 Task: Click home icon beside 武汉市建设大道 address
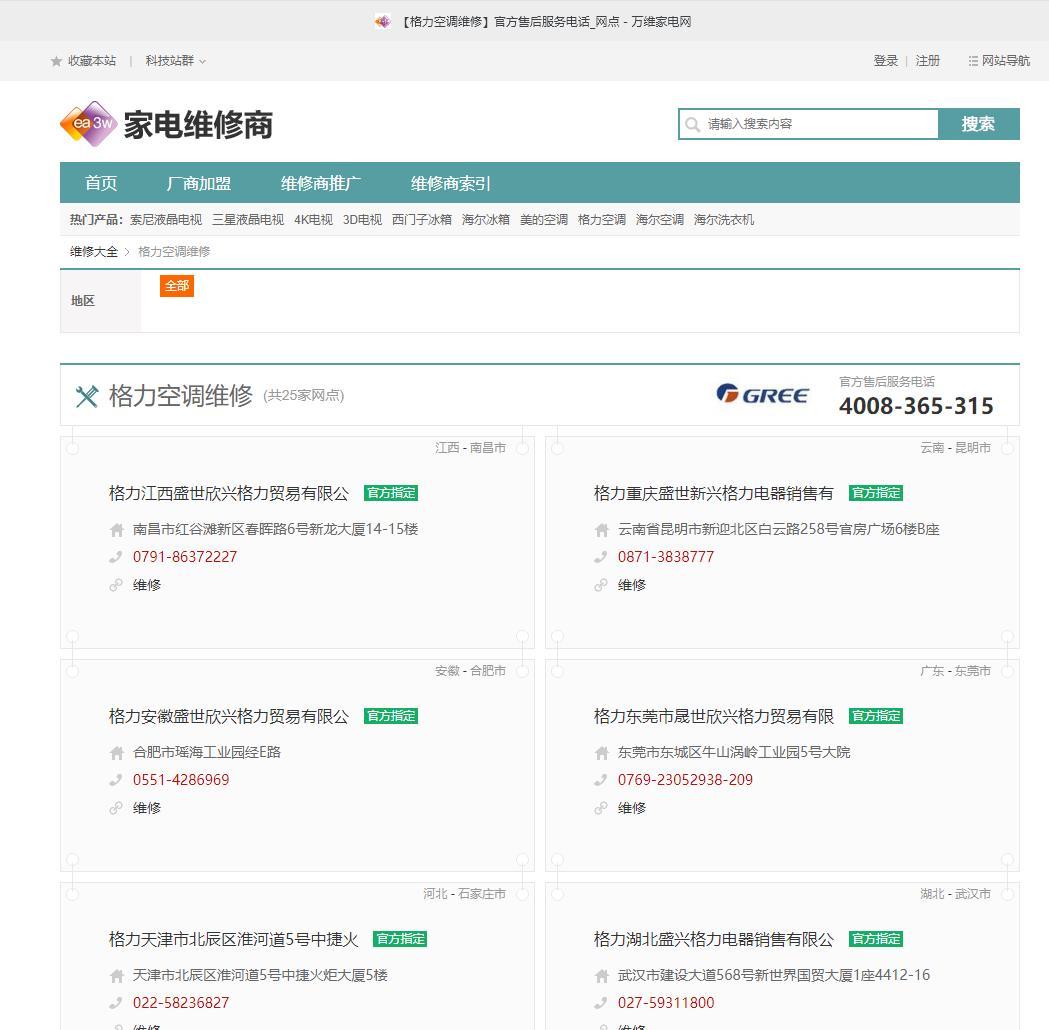click(601, 976)
